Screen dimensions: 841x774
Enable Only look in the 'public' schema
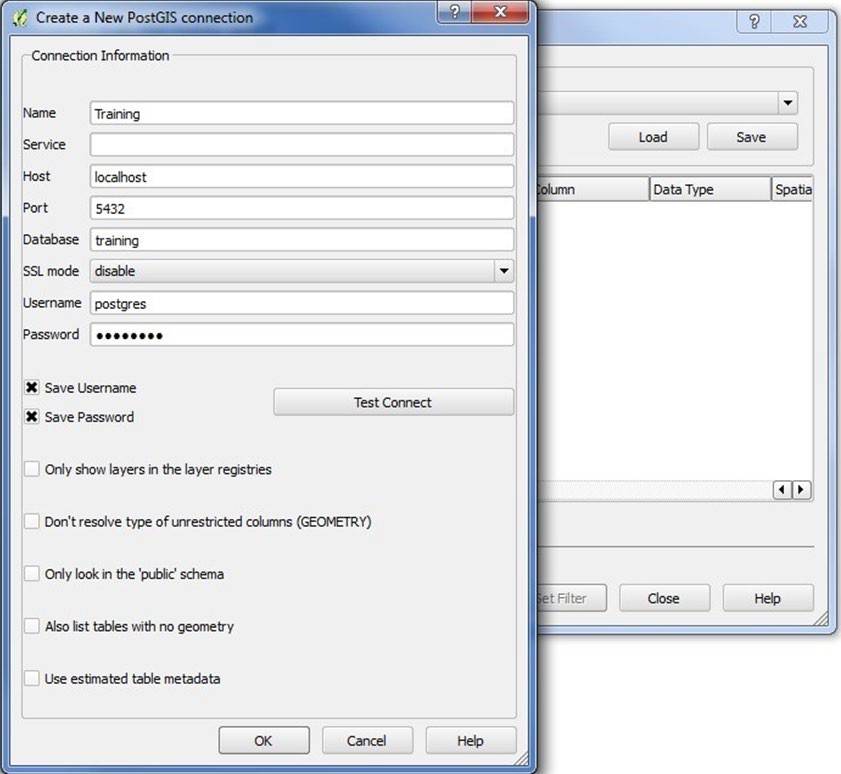31,573
